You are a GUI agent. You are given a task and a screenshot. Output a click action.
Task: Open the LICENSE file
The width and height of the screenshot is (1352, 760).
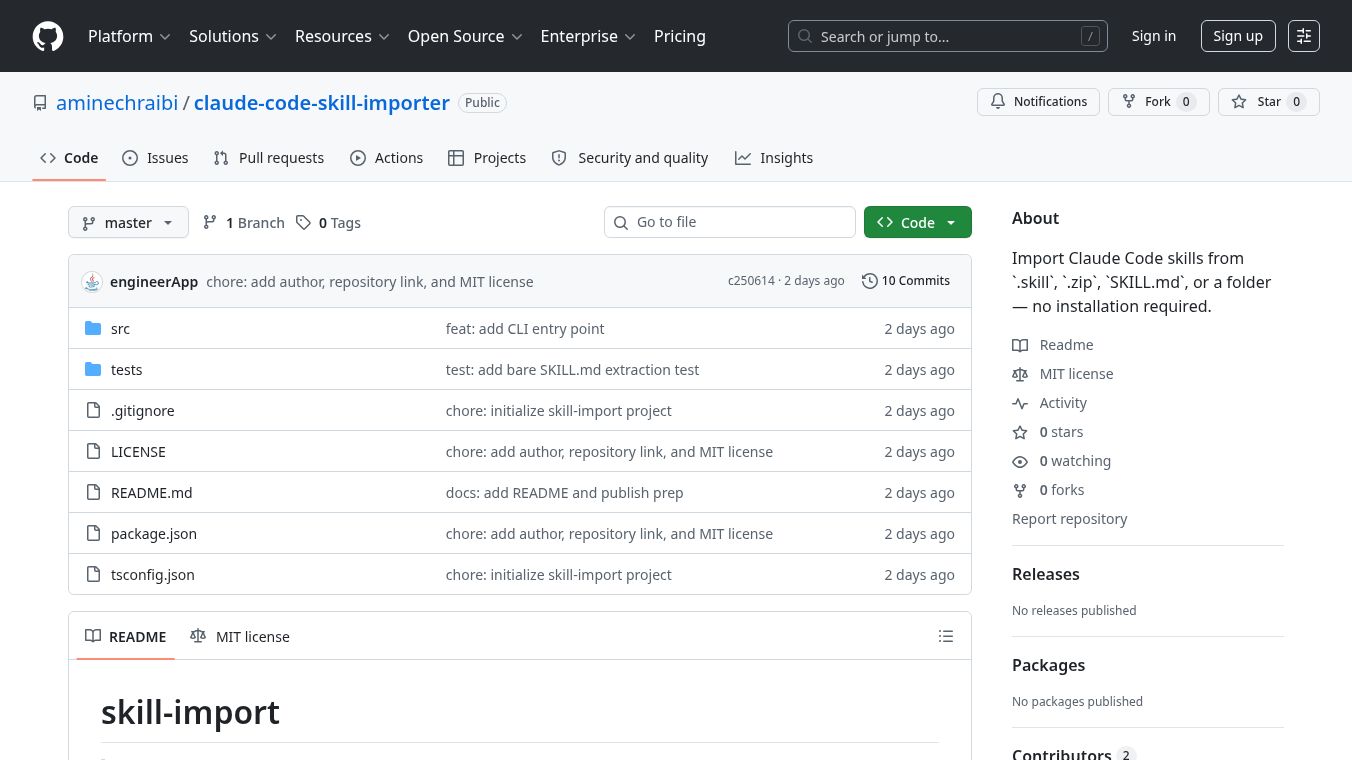coord(138,452)
